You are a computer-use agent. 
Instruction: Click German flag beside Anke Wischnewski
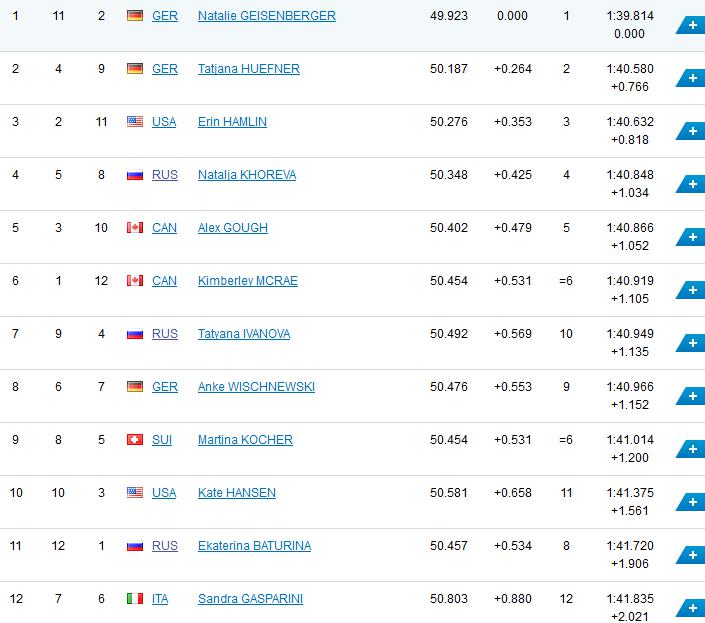coord(135,387)
